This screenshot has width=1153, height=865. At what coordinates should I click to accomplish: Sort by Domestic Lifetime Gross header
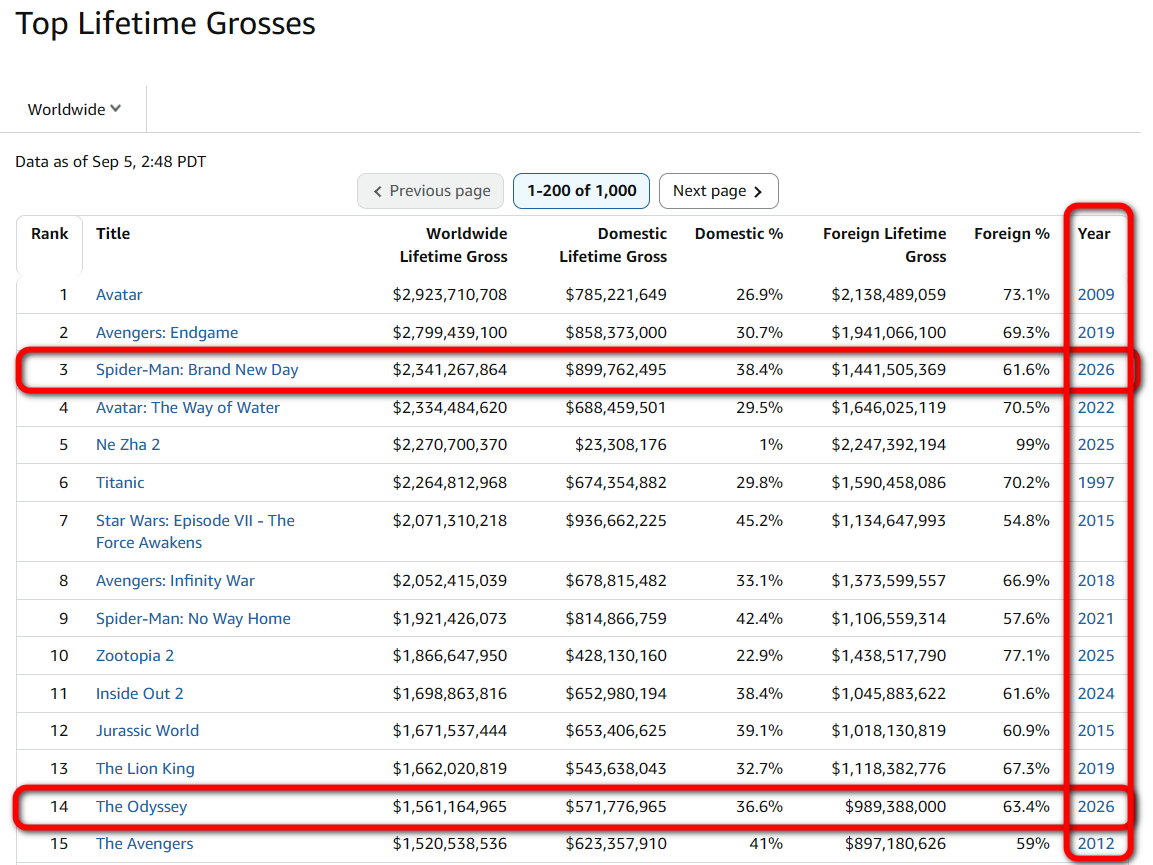coord(613,245)
